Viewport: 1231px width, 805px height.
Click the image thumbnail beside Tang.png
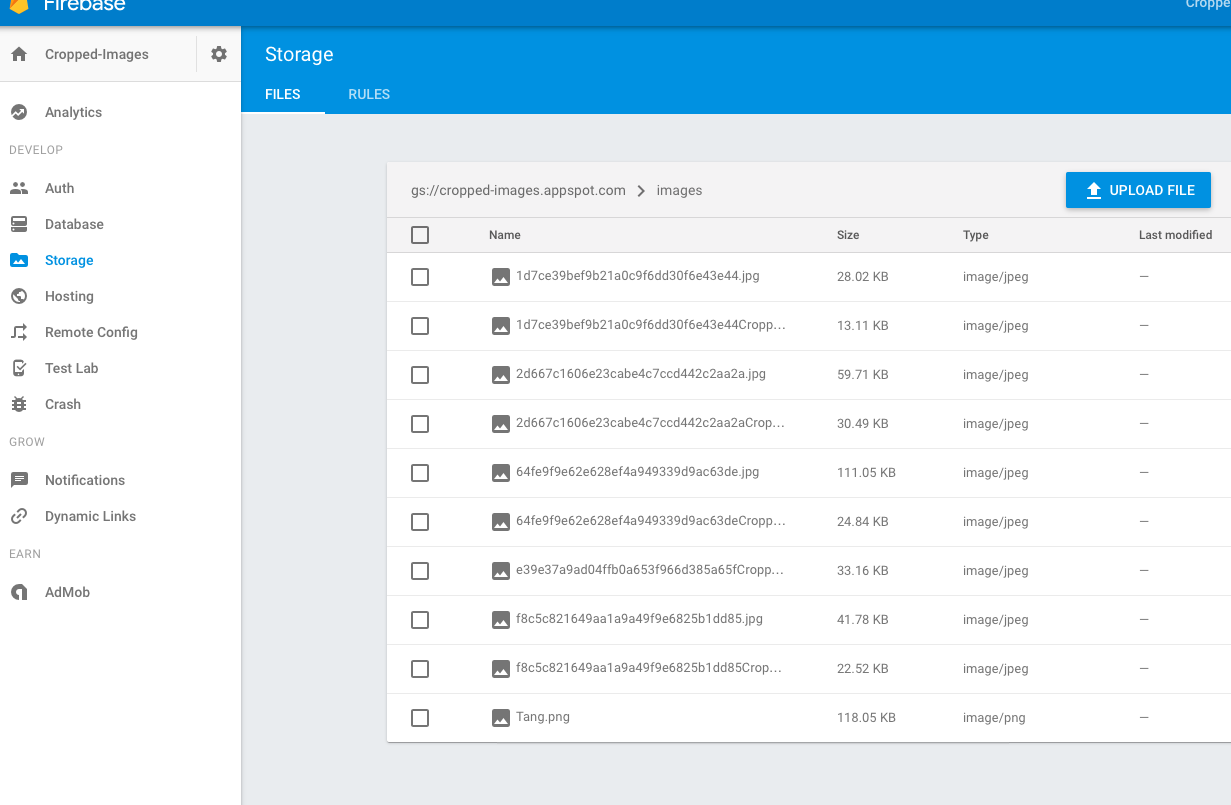point(501,717)
